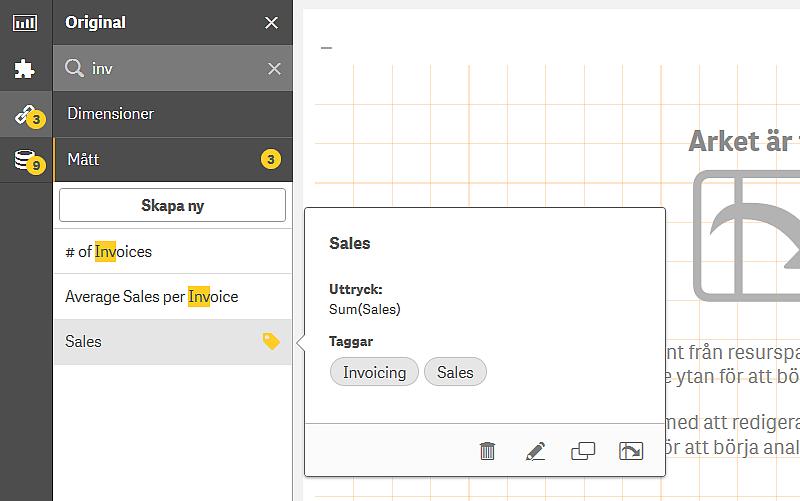800x501 pixels.
Task: Collapse the Mått section
Action: 173,160
